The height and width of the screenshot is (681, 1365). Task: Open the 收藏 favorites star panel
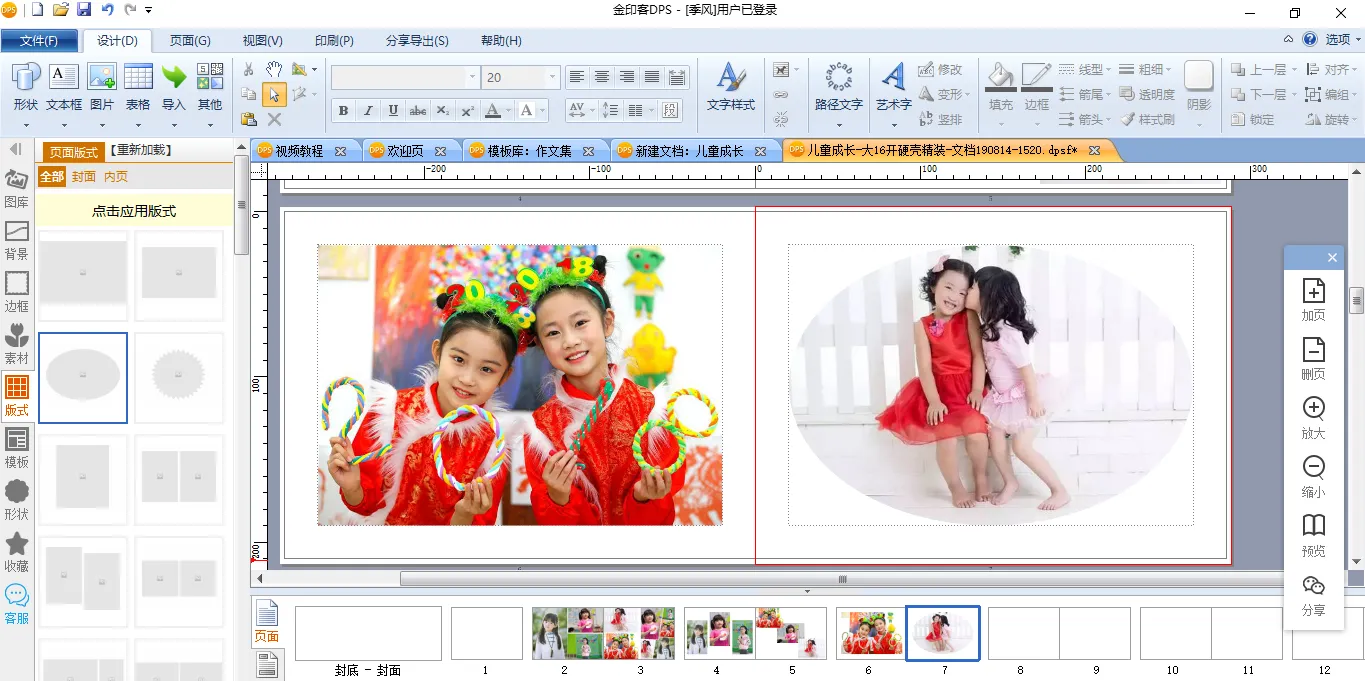pyautogui.click(x=17, y=551)
